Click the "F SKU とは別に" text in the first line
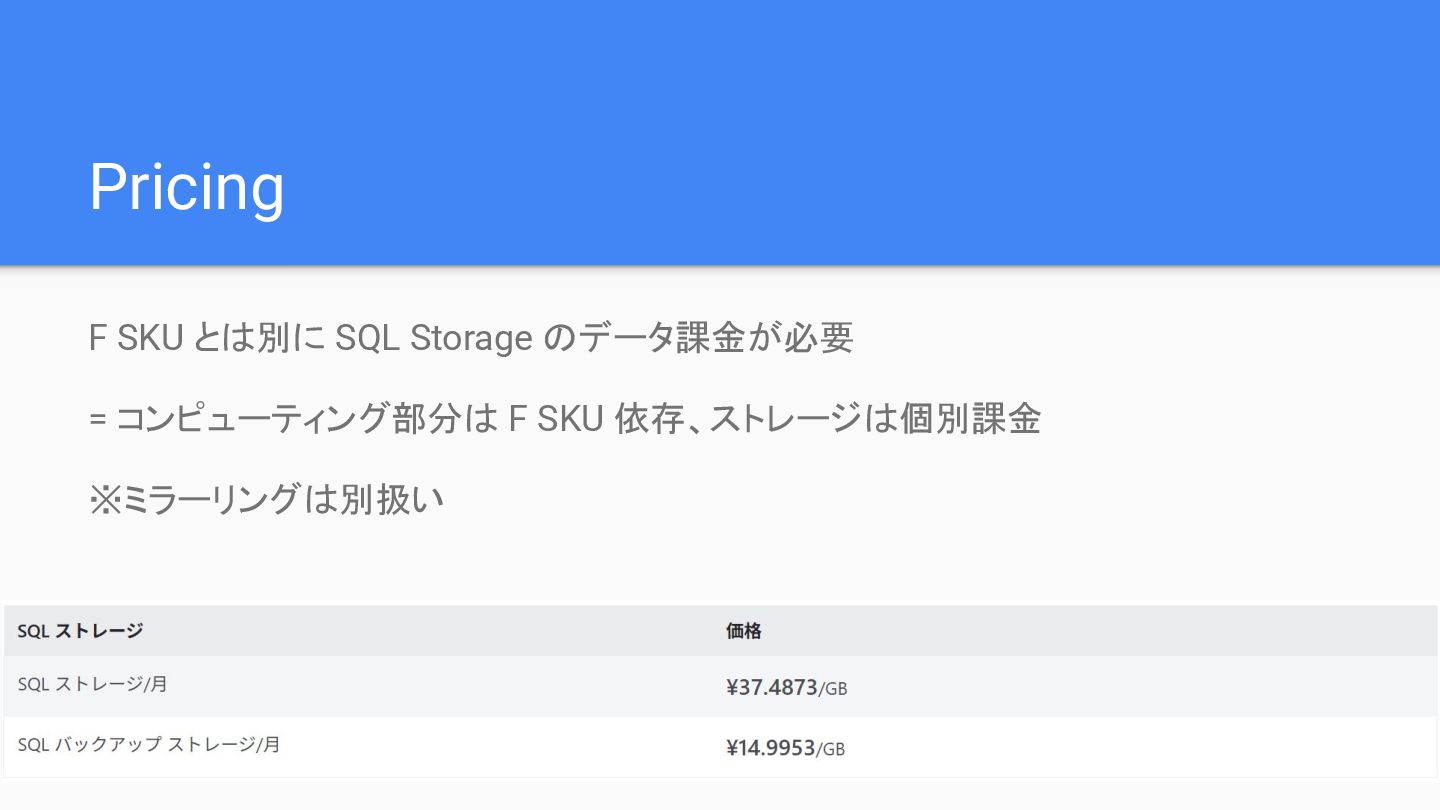 (206, 339)
